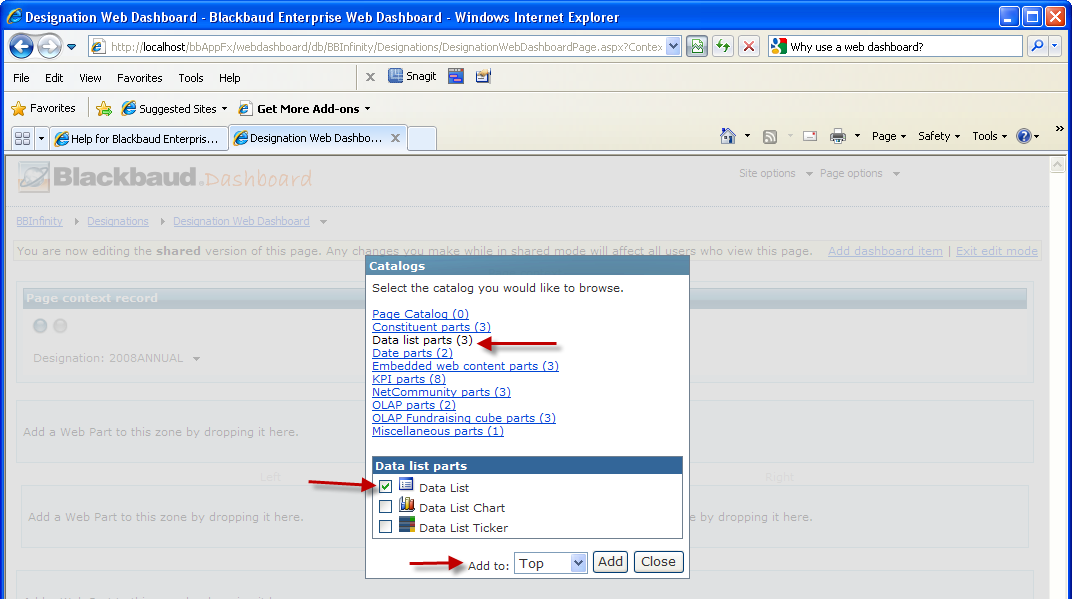Open the Suggested Sites dropdown
This screenshot has width=1072, height=599.
coord(224,109)
